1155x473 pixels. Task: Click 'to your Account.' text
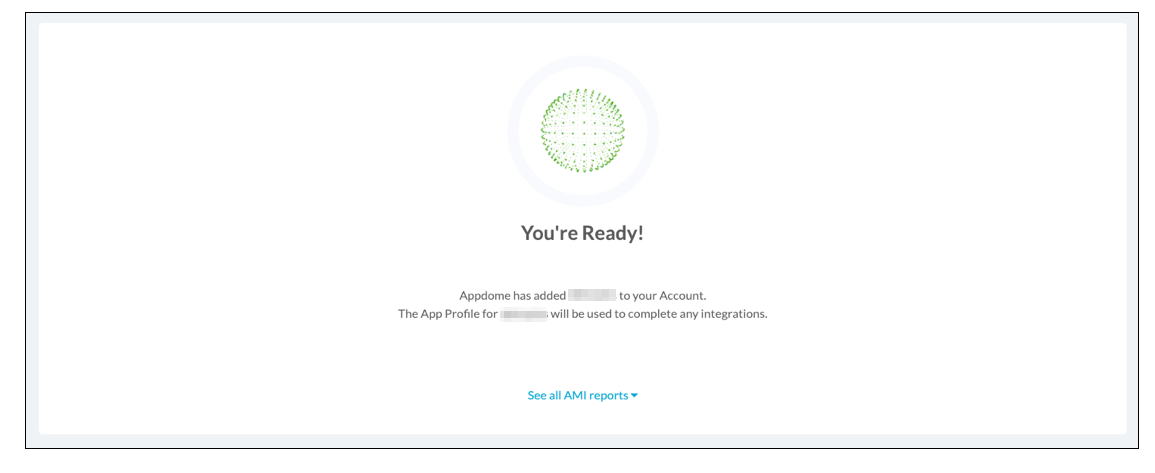[662, 295]
